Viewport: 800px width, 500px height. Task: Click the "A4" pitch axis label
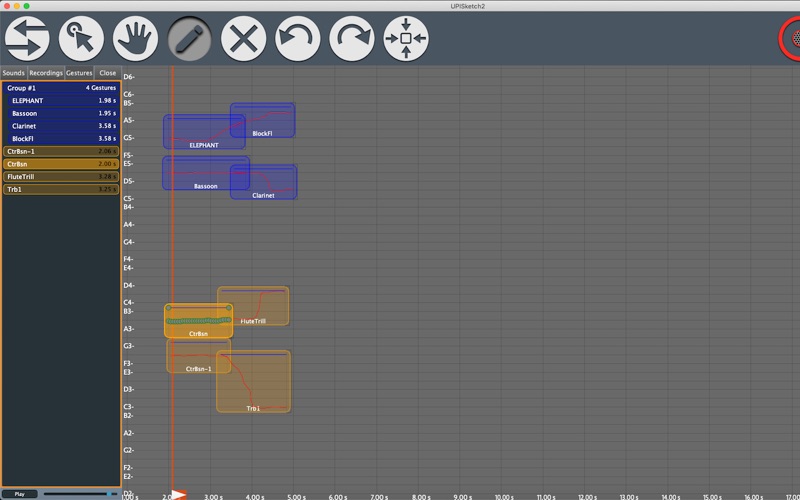pos(129,224)
